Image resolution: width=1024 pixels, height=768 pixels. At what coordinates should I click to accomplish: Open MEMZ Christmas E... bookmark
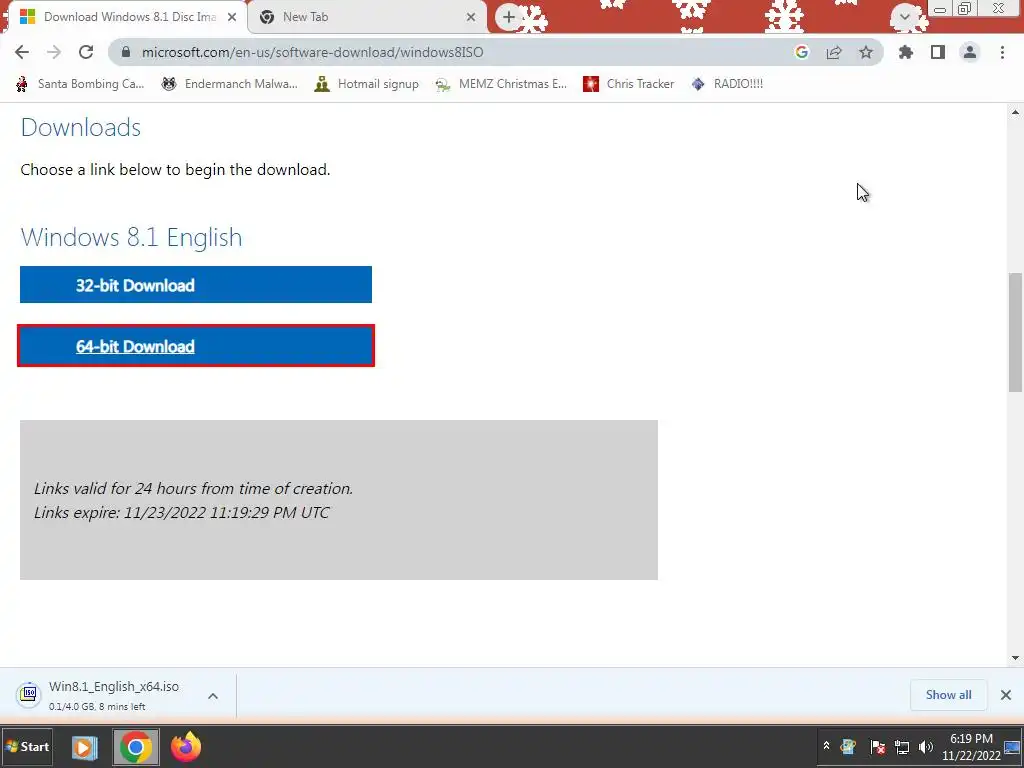(x=501, y=84)
